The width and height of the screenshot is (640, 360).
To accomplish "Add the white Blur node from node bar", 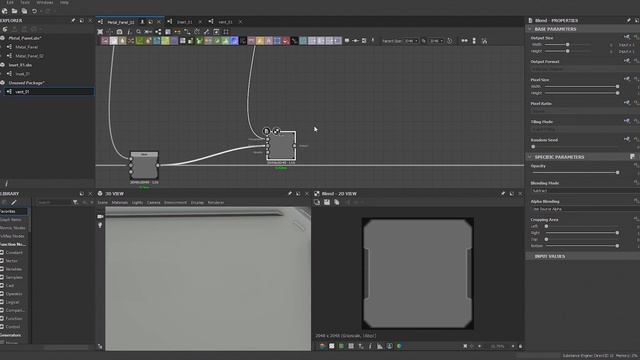I will click(113, 40).
